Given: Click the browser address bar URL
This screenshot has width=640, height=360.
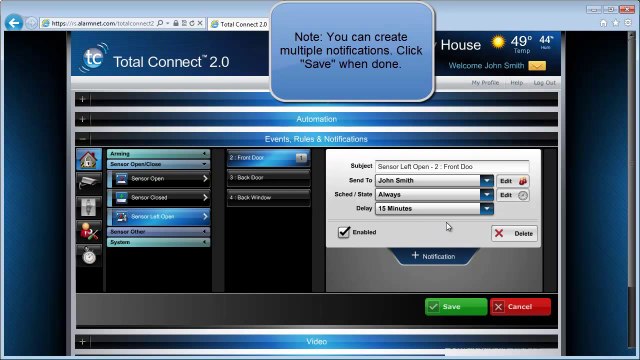Looking at the screenshot, I should 102,23.
